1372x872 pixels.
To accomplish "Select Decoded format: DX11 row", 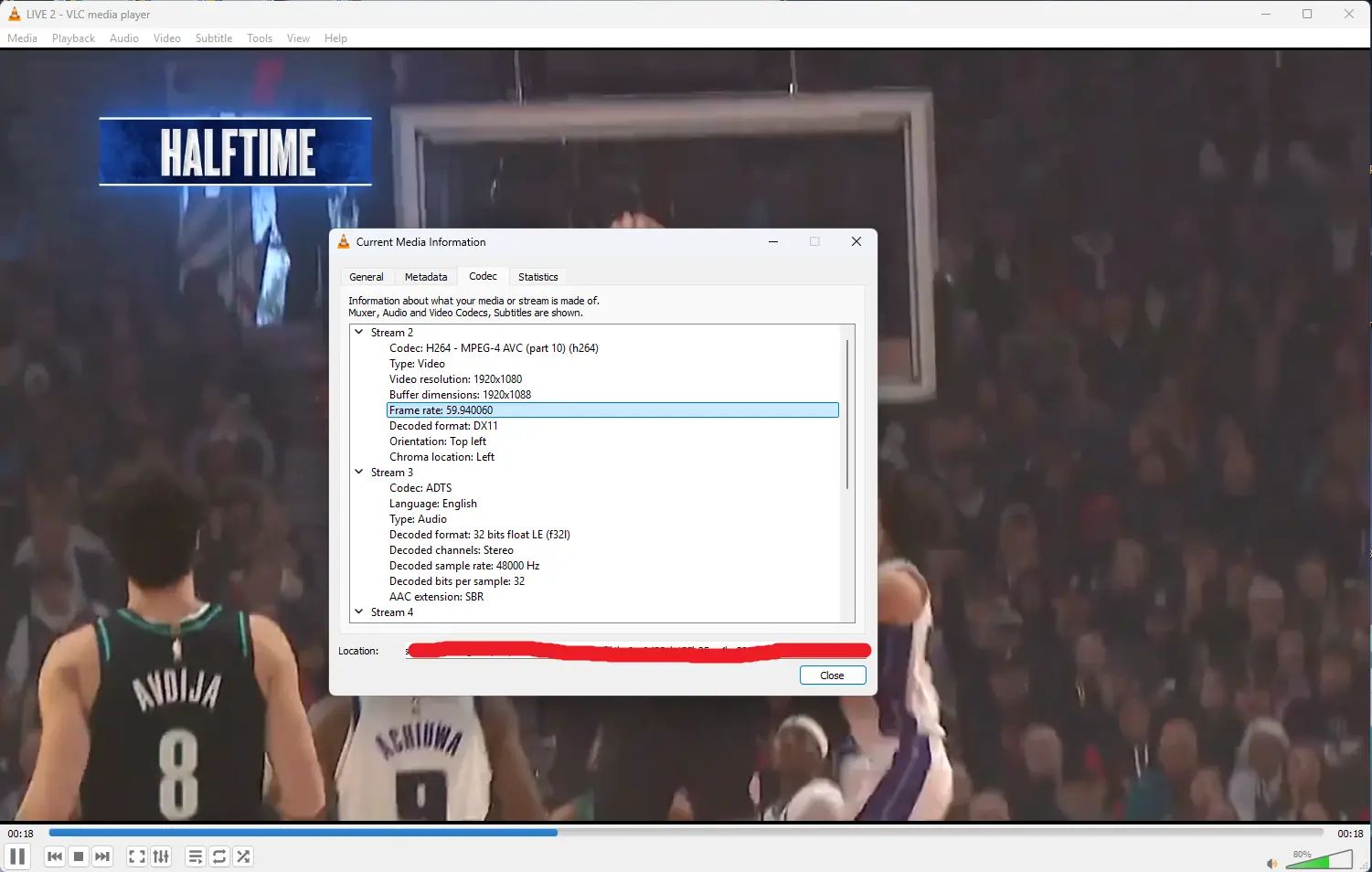I will [x=612, y=426].
